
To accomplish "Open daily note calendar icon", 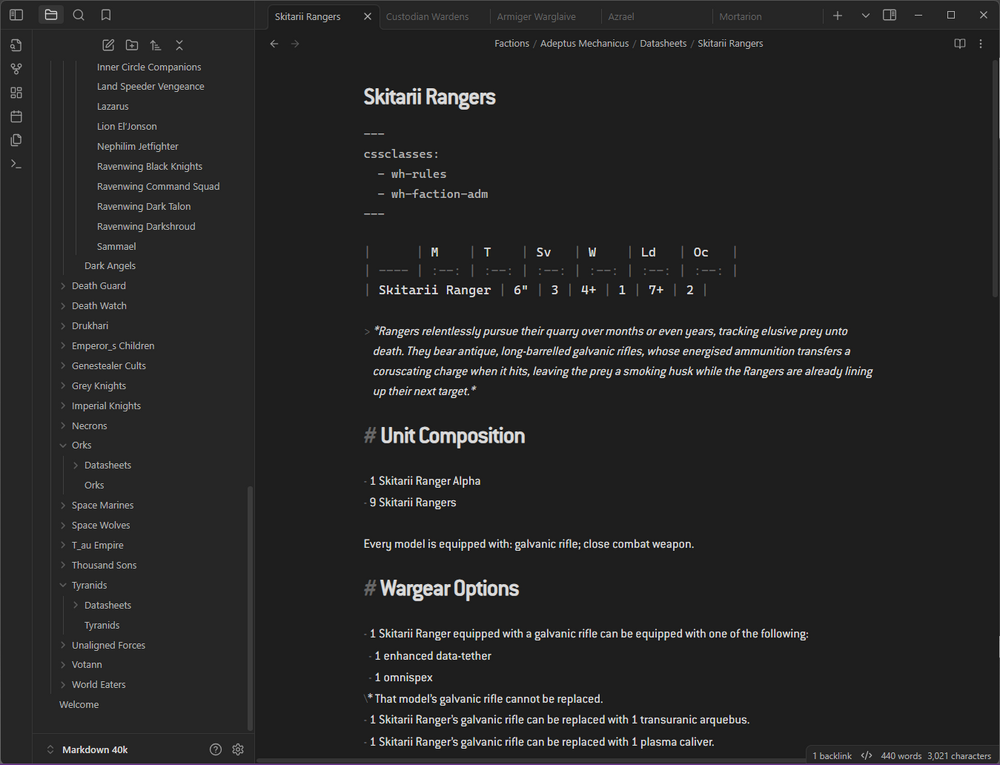I will coord(17,116).
